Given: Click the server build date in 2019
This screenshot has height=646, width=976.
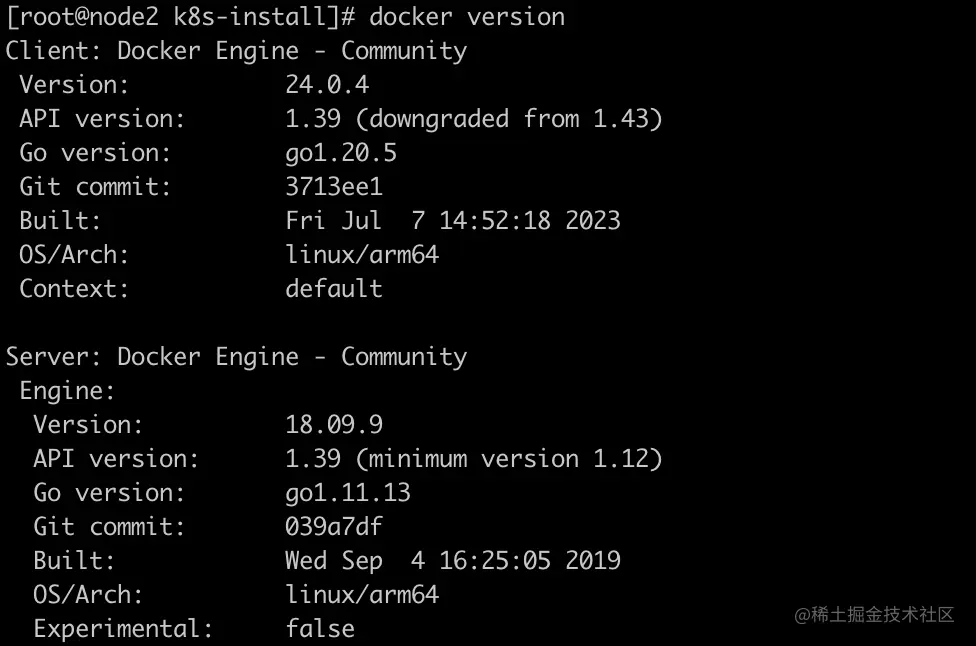Looking at the screenshot, I should tap(452, 561).
